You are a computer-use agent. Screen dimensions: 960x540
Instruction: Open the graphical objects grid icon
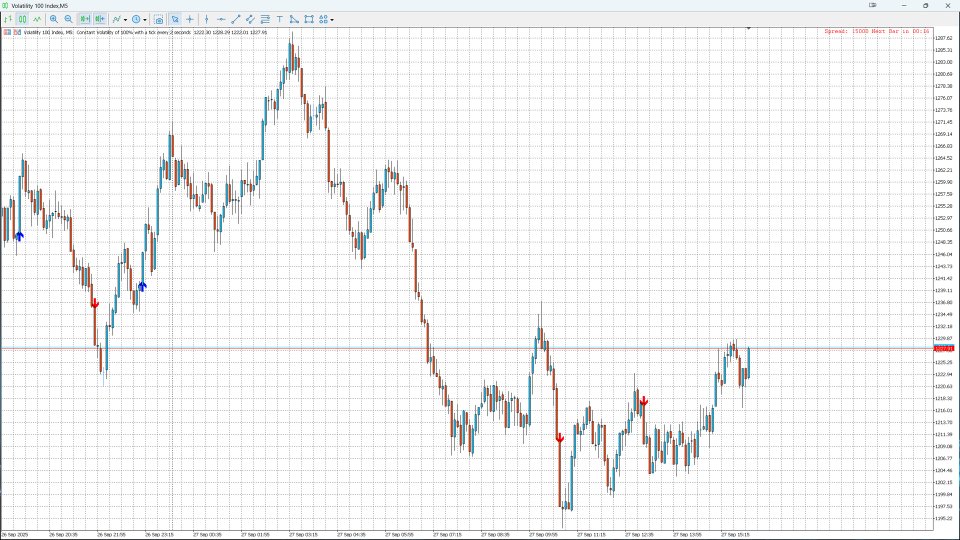(323, 19)
